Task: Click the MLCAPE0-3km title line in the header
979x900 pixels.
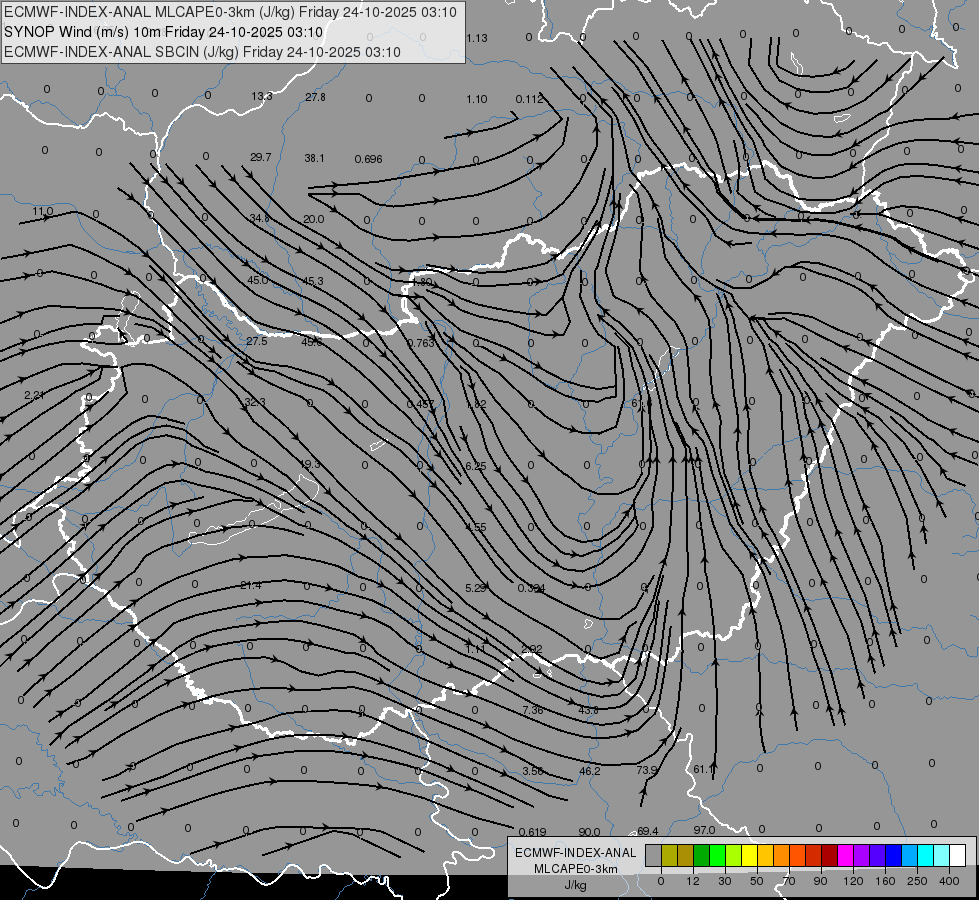Action: 230,12
